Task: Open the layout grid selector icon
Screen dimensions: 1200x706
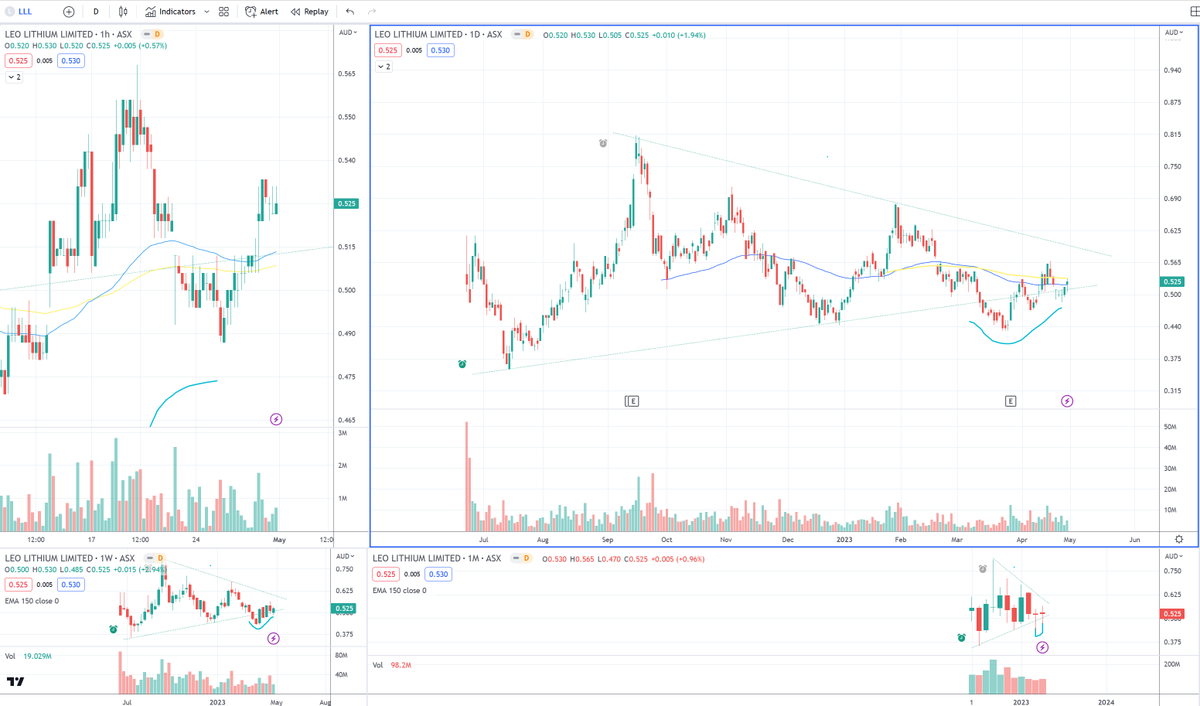Action: pyautogui.click(x=224, y=12)
